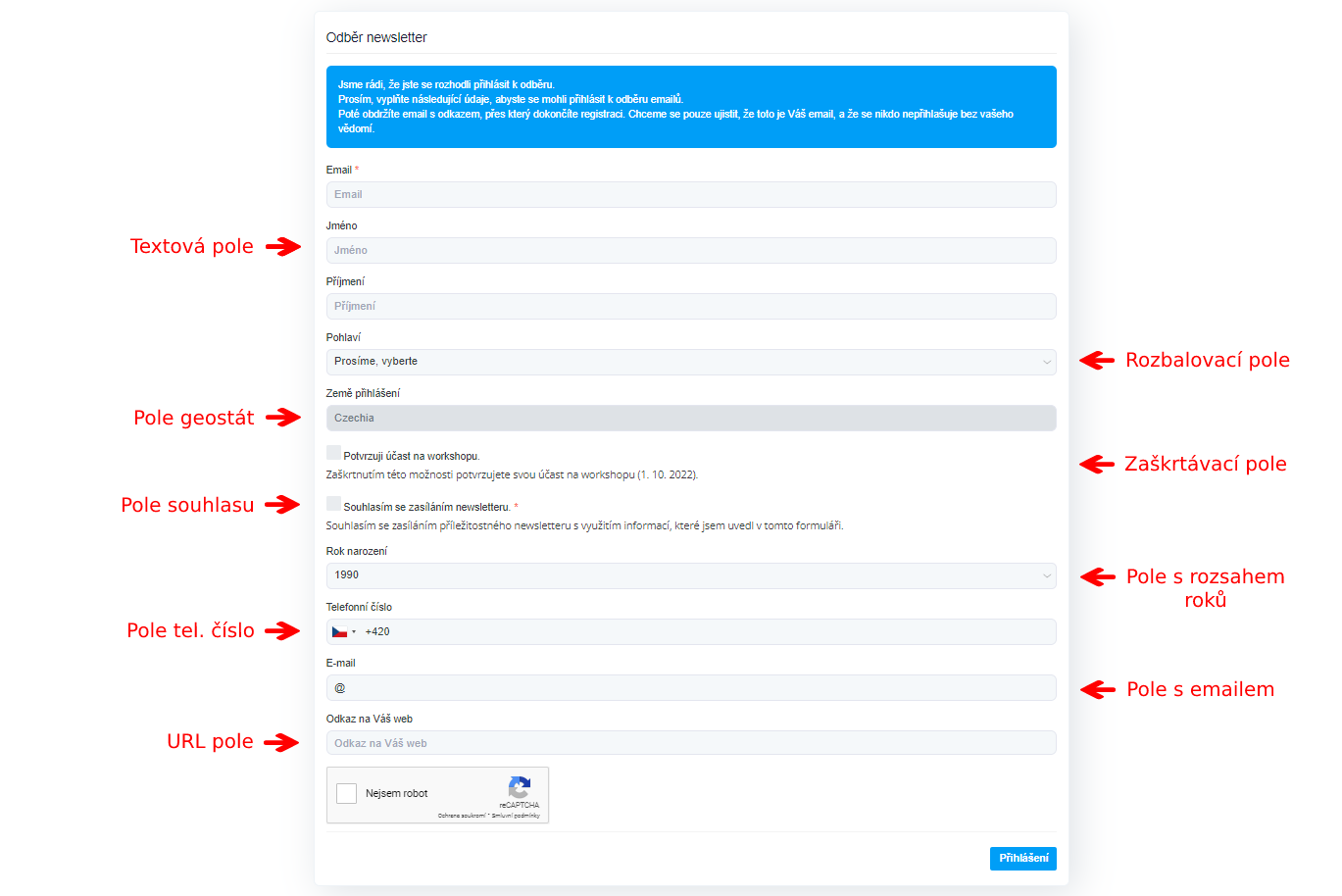Check the Nejsem robot captcha box
The width and height of the screenshot is (1342, 896).
pos(347,793)
